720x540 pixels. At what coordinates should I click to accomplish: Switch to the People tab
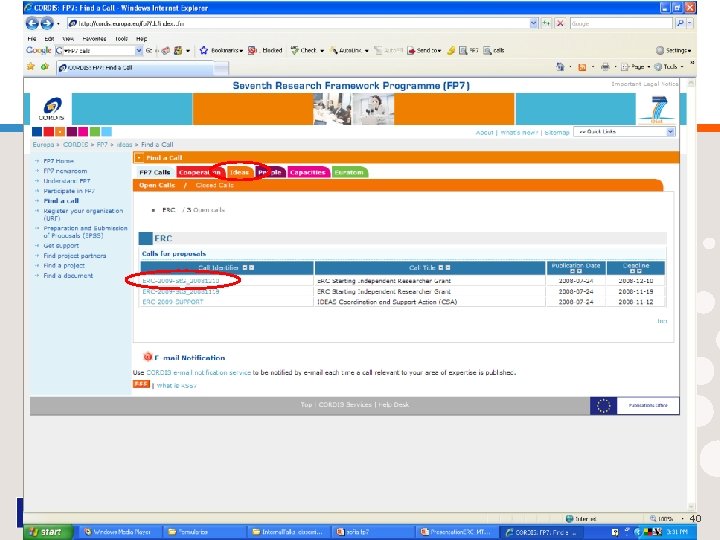(x=270, y=172)
